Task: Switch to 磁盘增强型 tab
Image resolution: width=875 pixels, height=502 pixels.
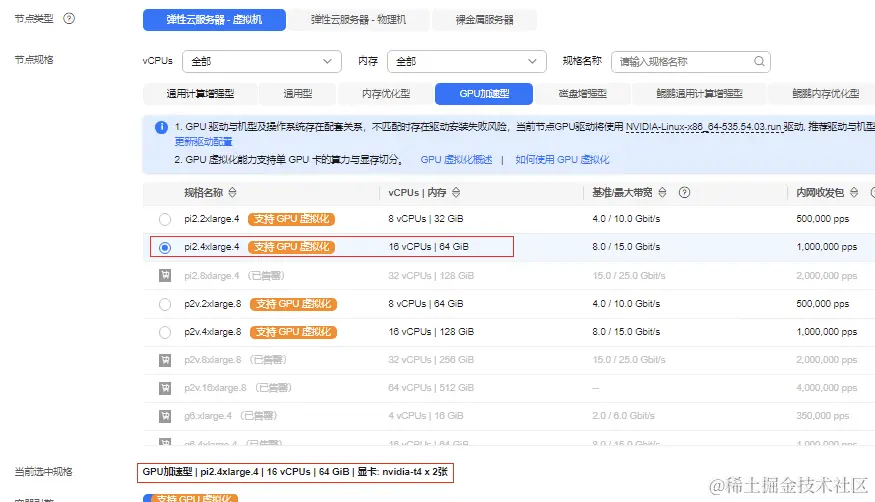Action: (x=582, y=94)
